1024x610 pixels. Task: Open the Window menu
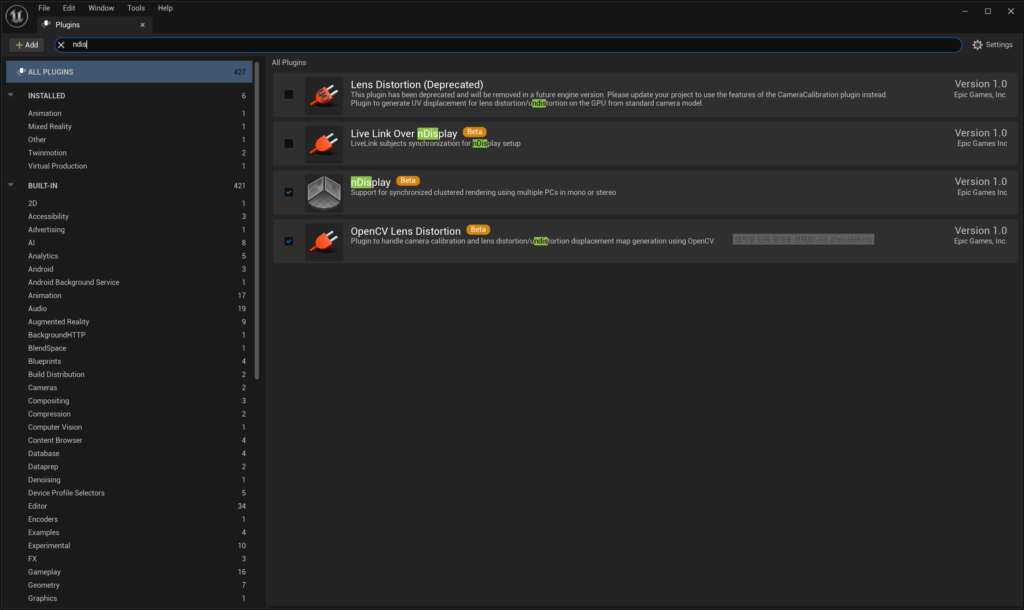101,8
